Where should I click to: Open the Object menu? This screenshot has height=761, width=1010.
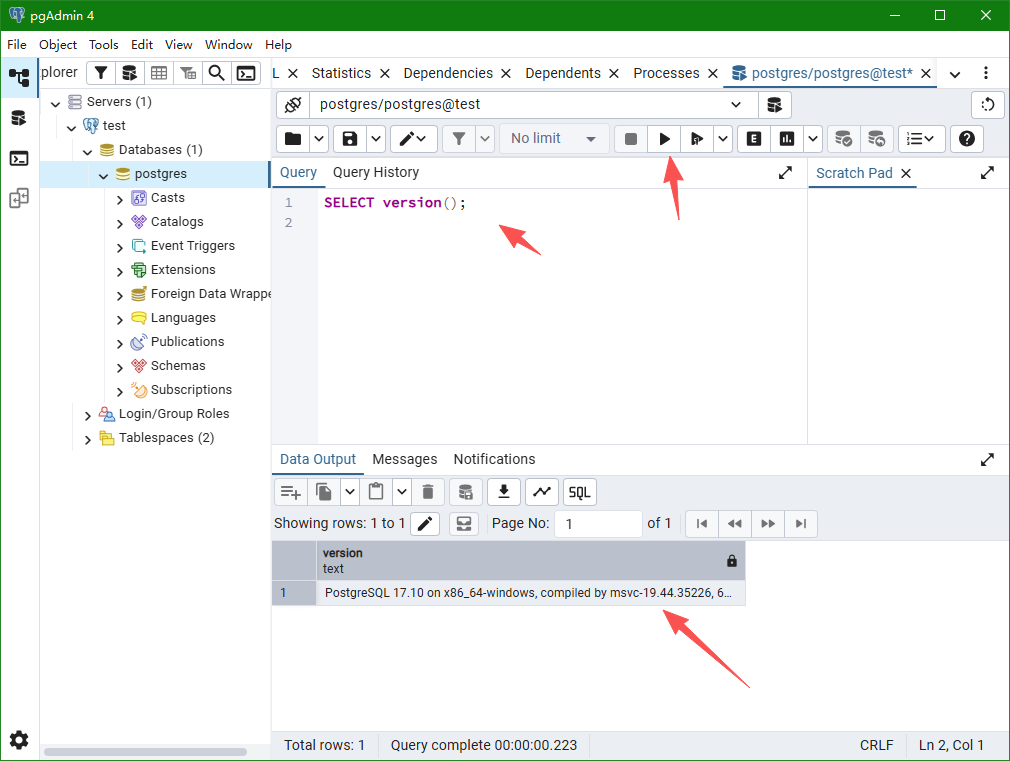point(58,44)
